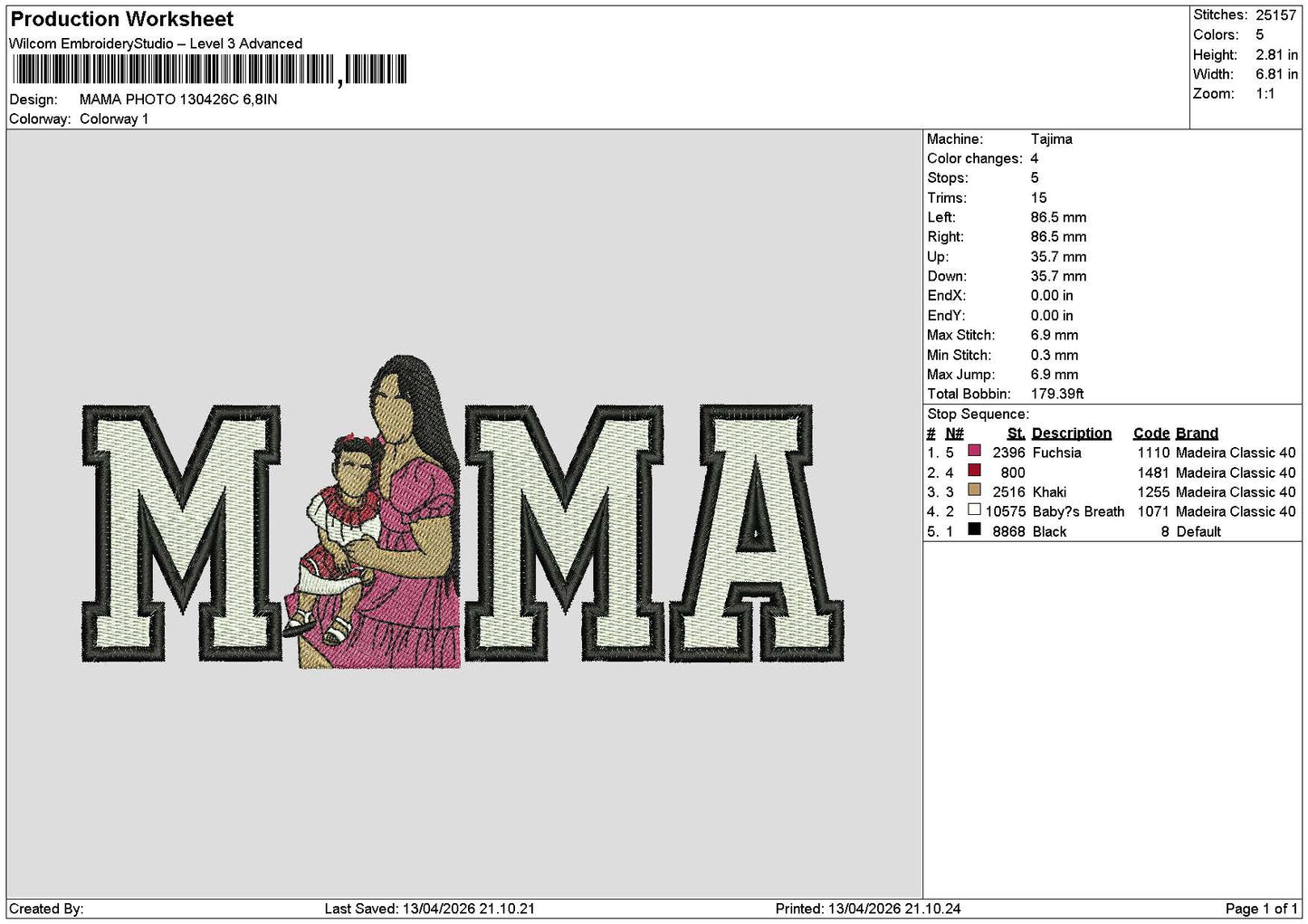Click the 'Colorway 1' value
This screenshot has height=924, width=1308.
[114, 119]
